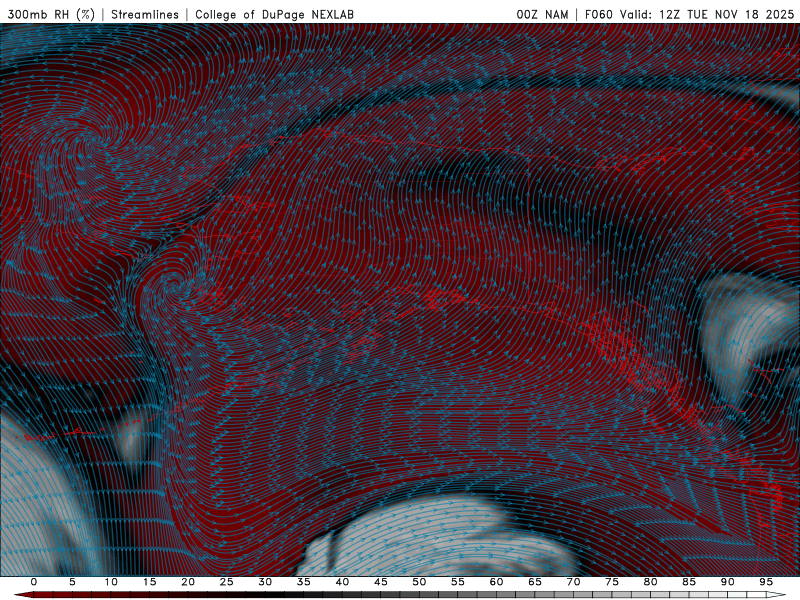Click the "College of DuPage NEXLAB" text

pos(274,14)
